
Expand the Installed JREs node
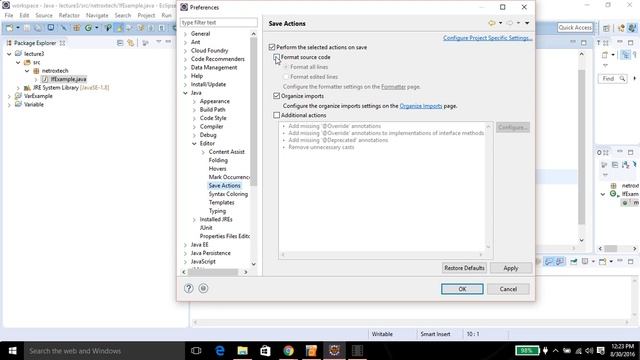pyautogui.click(x=195, y=220)
